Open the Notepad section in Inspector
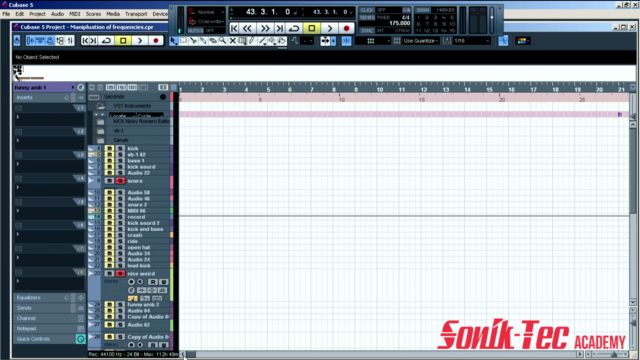This screenshot has width=640, height=360. point(49,329)
